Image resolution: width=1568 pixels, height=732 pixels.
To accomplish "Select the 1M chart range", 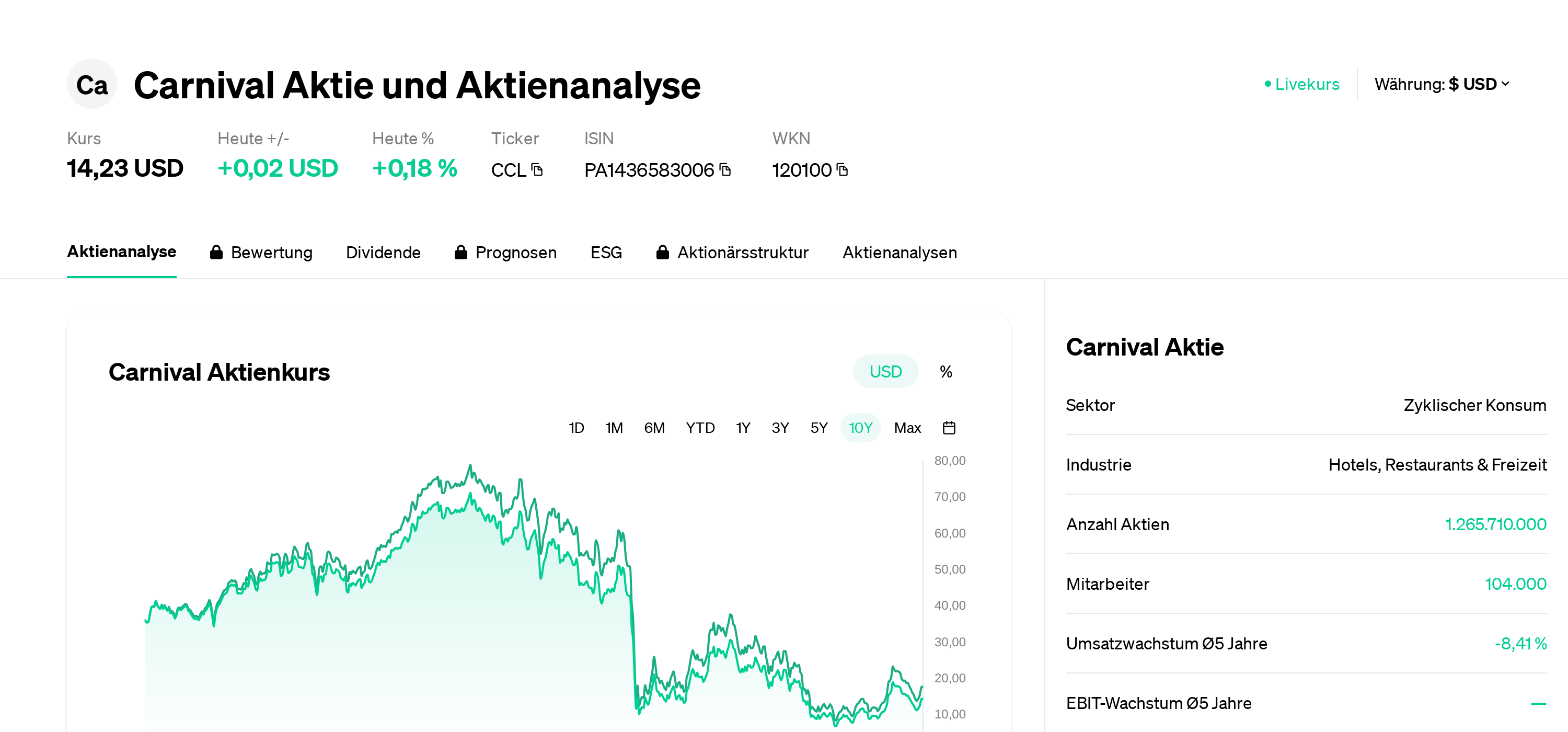I will [x=614, y=428].
